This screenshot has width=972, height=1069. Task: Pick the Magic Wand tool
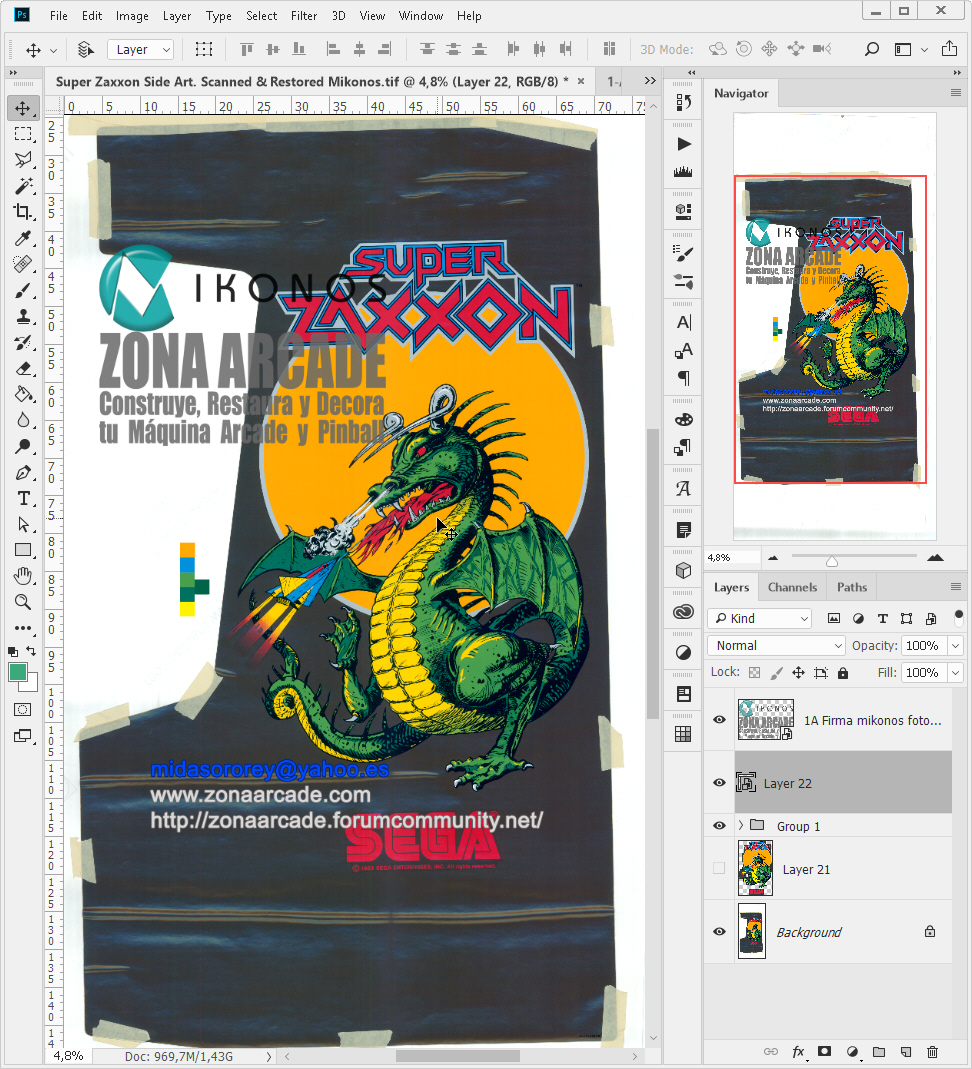[23, 186]
